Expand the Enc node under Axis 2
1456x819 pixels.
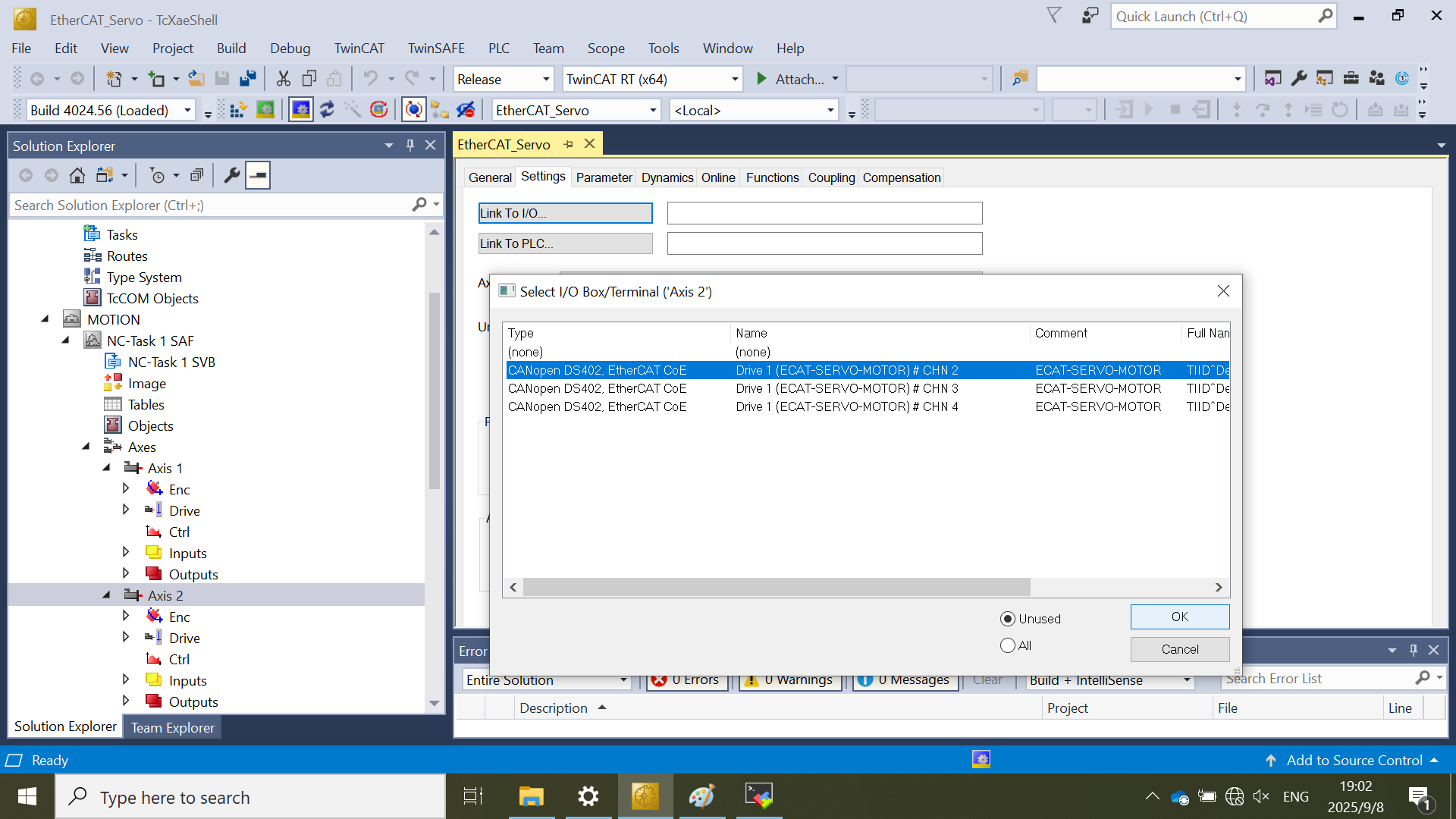coord(126,617)
